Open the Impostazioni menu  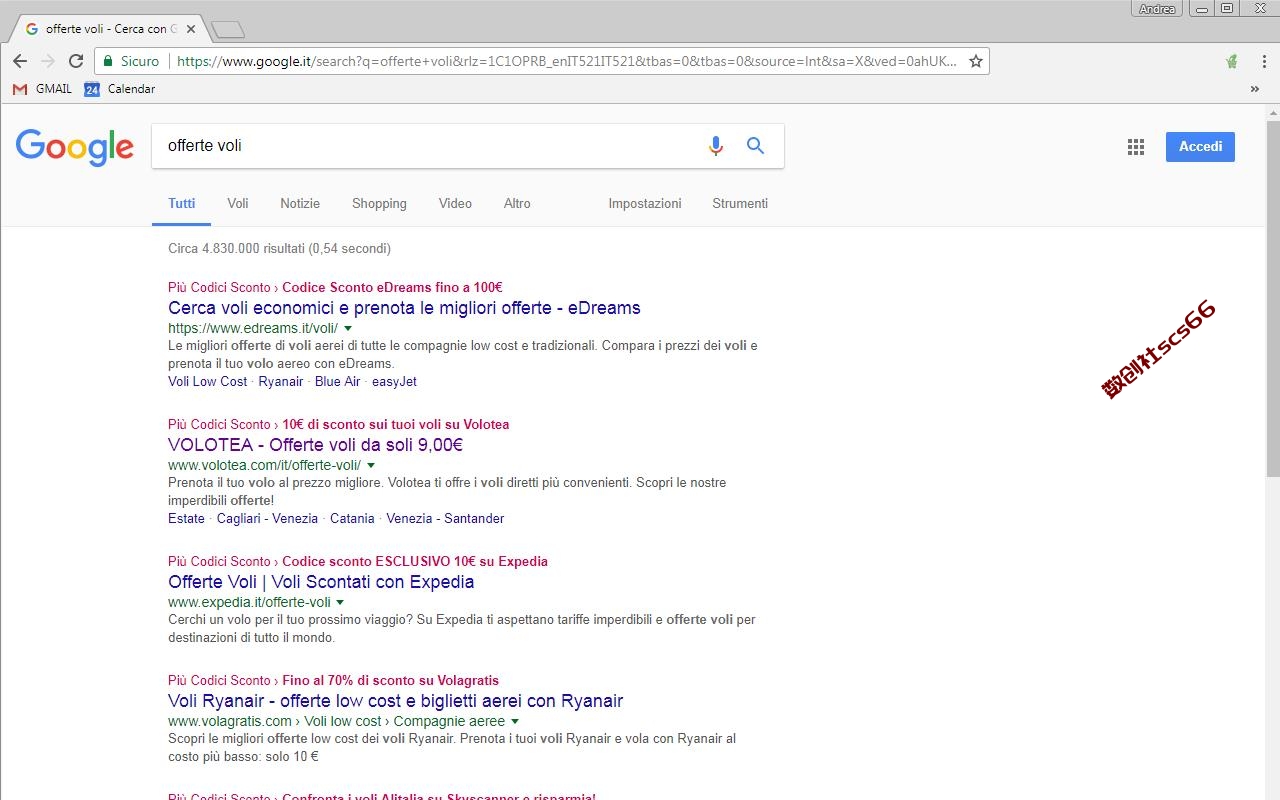(x=645, y=203)
